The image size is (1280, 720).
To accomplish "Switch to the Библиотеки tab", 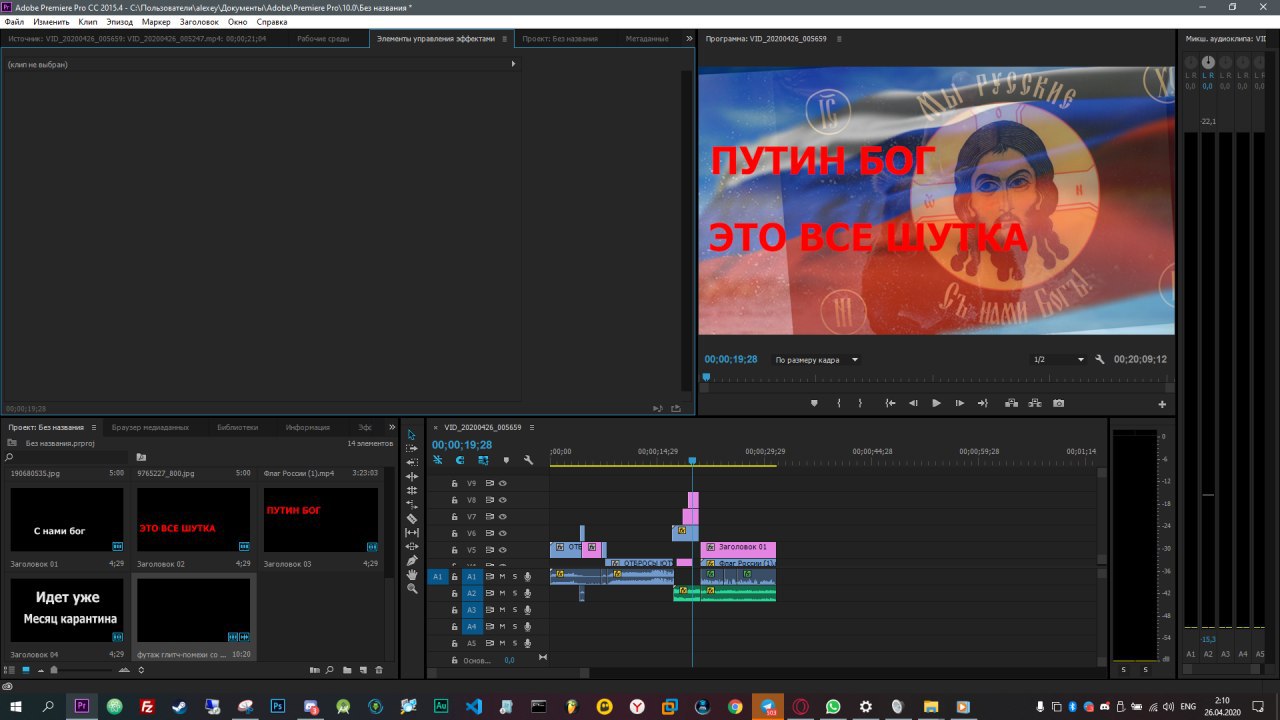I will point(237,427).
